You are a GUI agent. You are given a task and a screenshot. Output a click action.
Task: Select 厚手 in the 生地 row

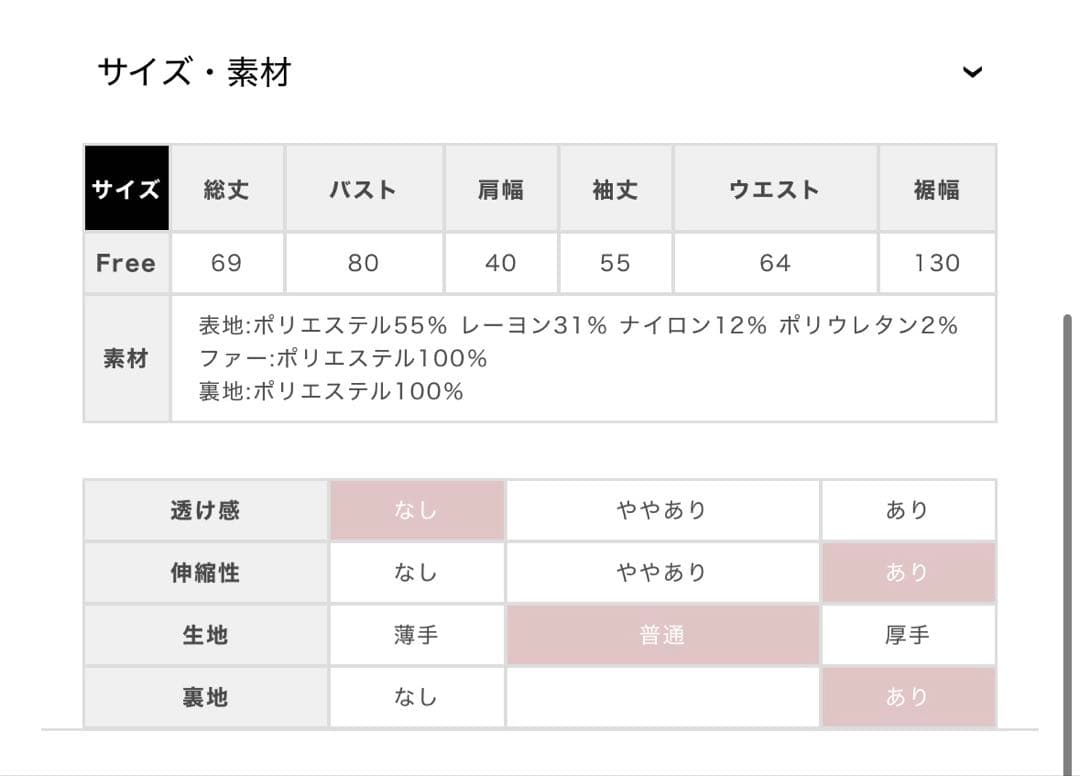tap(908, 635)
